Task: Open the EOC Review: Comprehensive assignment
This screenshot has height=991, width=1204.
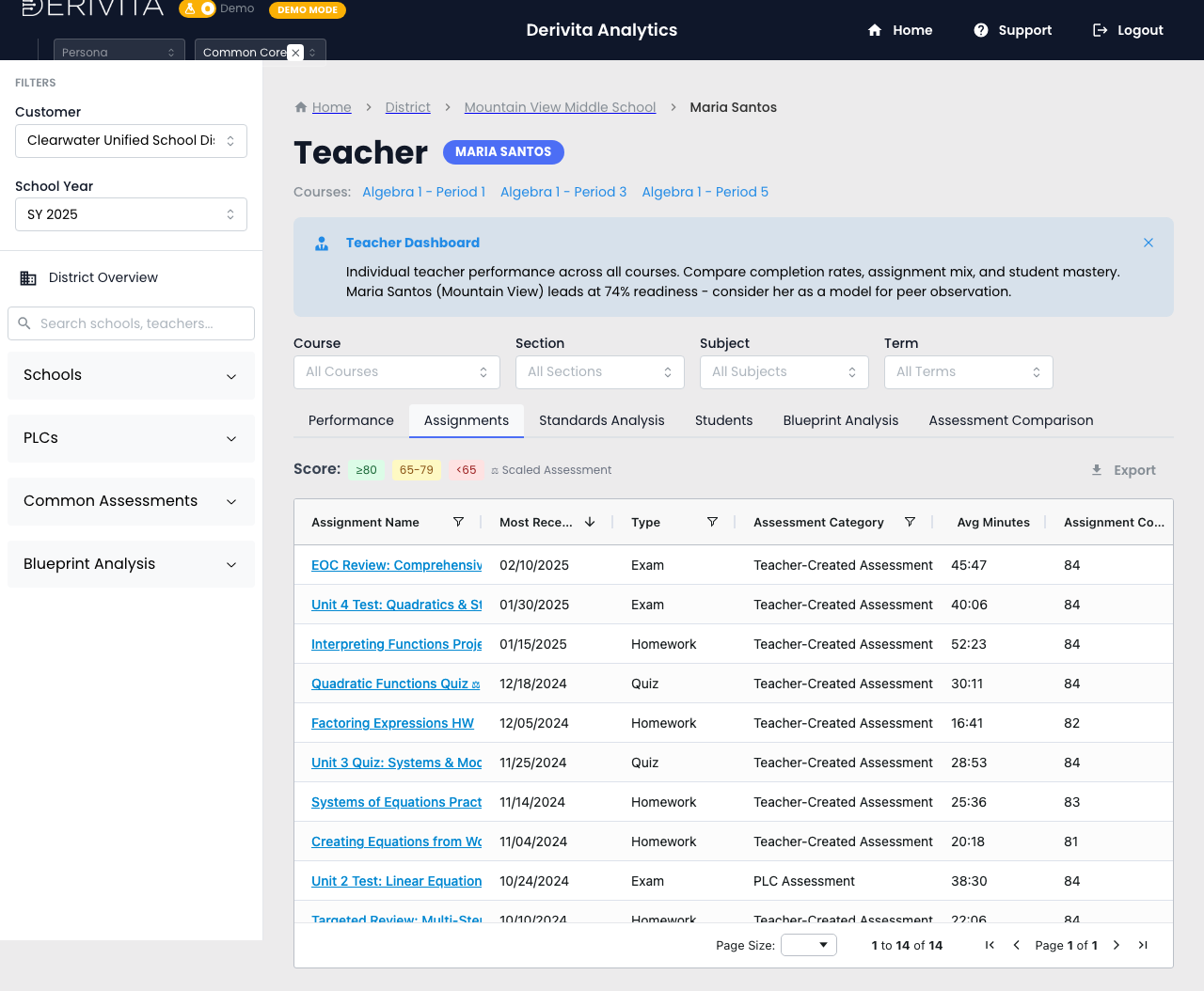Action: click(x=397, y=565)
